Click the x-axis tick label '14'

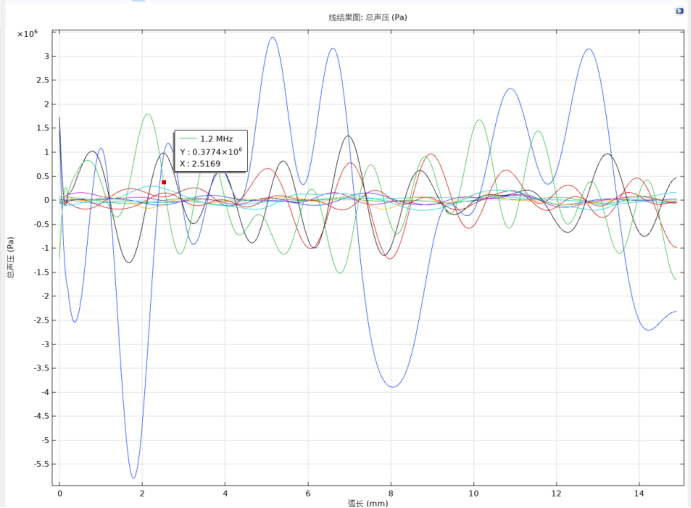(639, 493)
